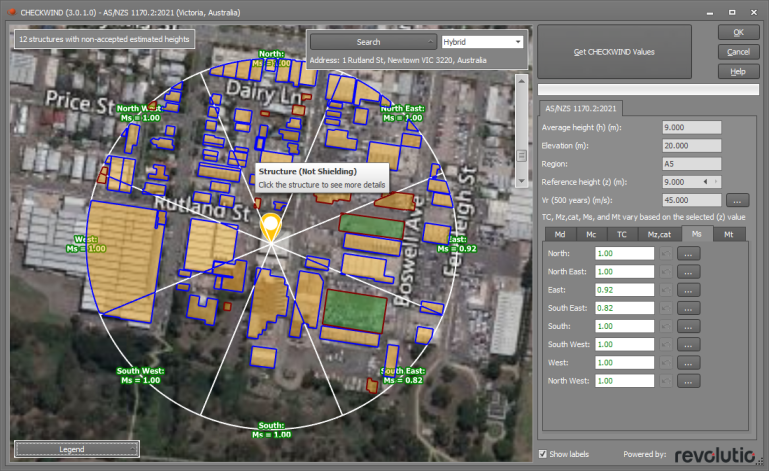Expand the Search panel chevron
Image resolution: width=769 pixels, height=471 pixels.
click(430, 42)
